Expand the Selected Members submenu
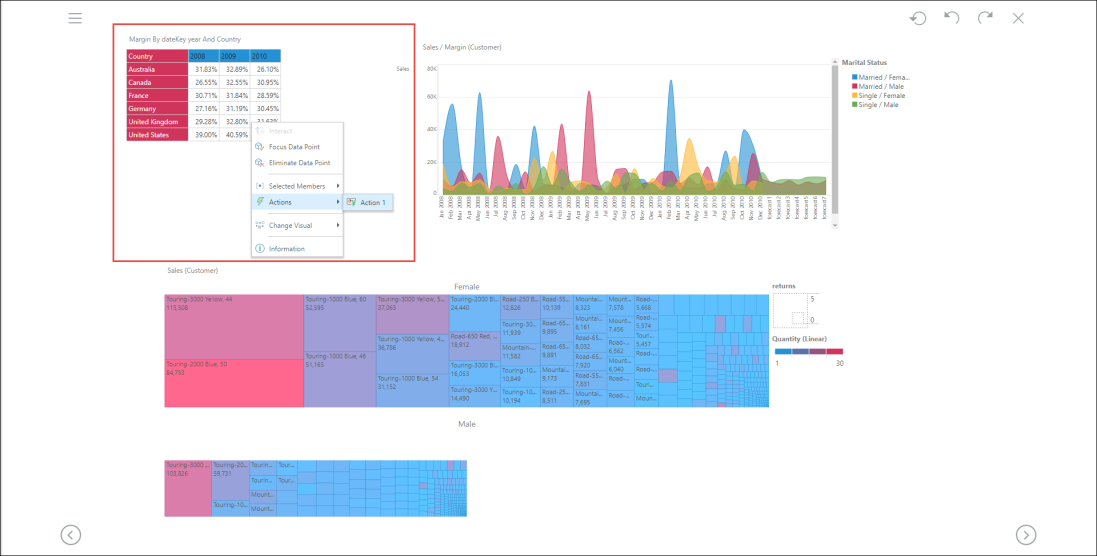Viewport: 1097px width, 556px height. tap(297, 186)
